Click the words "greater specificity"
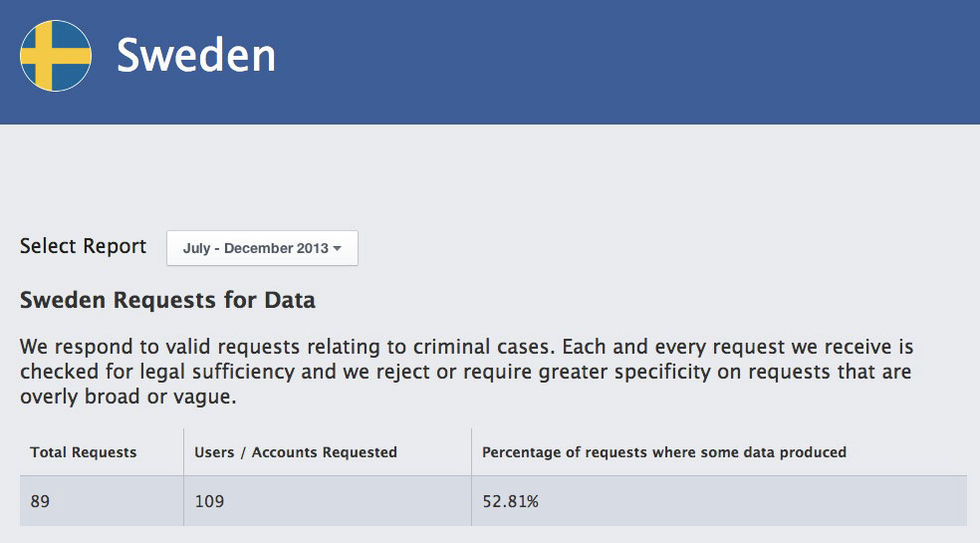The height and width of the screenshot is (543, 980). click(x=590, y=372)
